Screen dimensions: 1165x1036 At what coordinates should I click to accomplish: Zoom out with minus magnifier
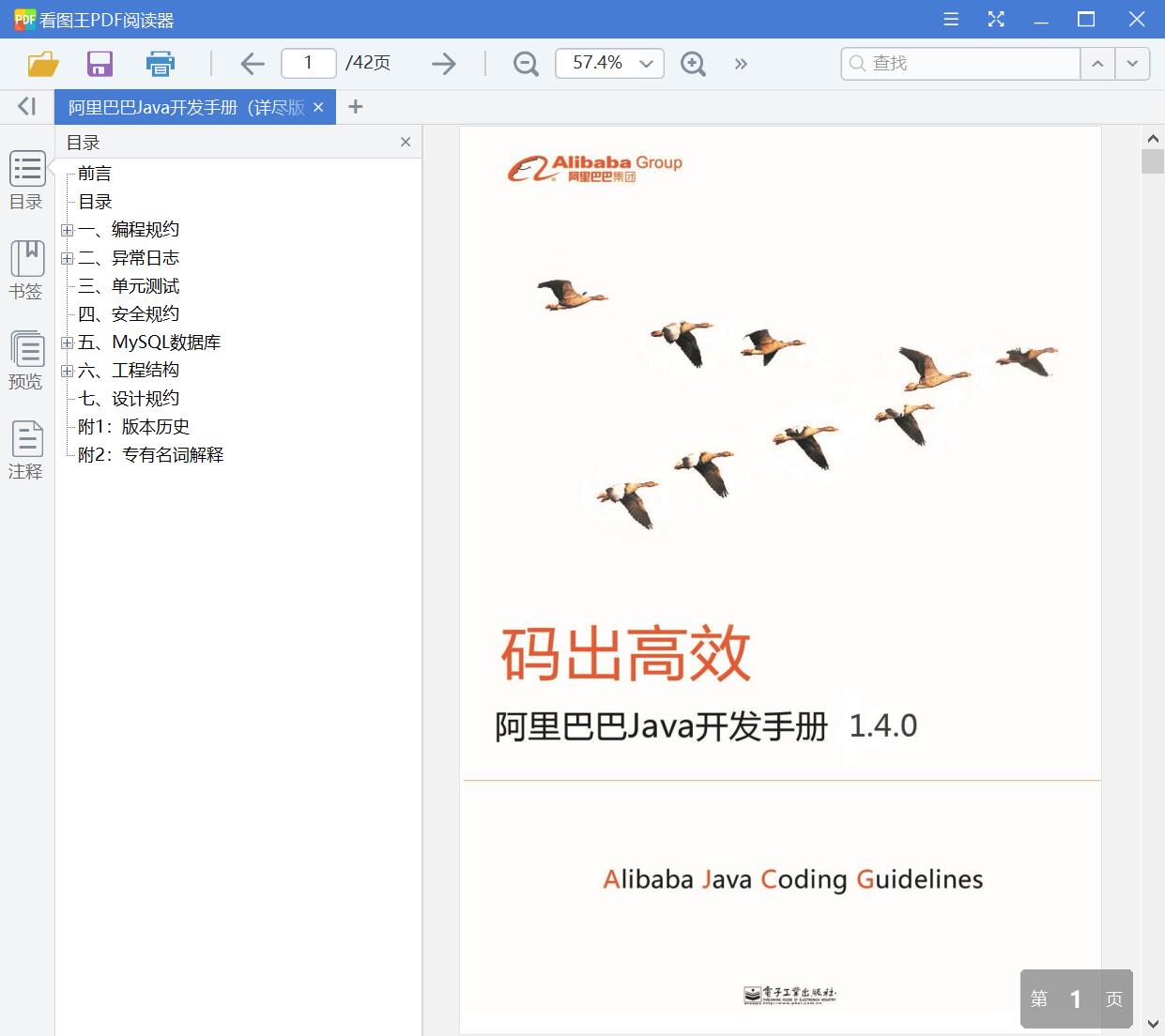coord(526,64)
